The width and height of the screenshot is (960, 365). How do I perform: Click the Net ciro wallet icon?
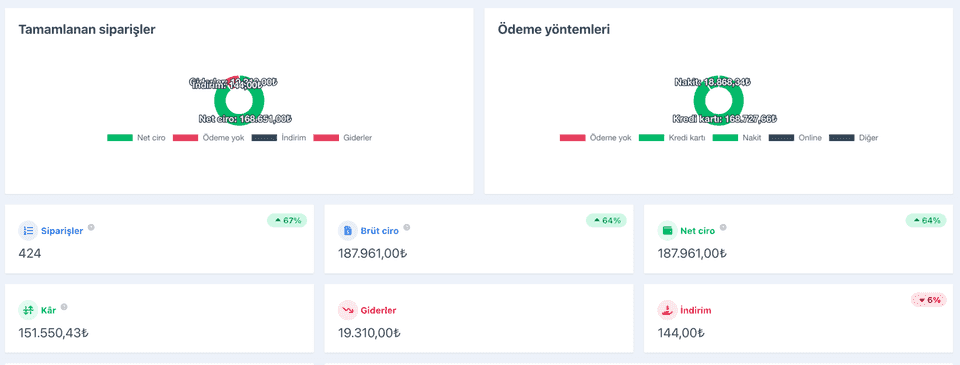[x=667, y=231]
